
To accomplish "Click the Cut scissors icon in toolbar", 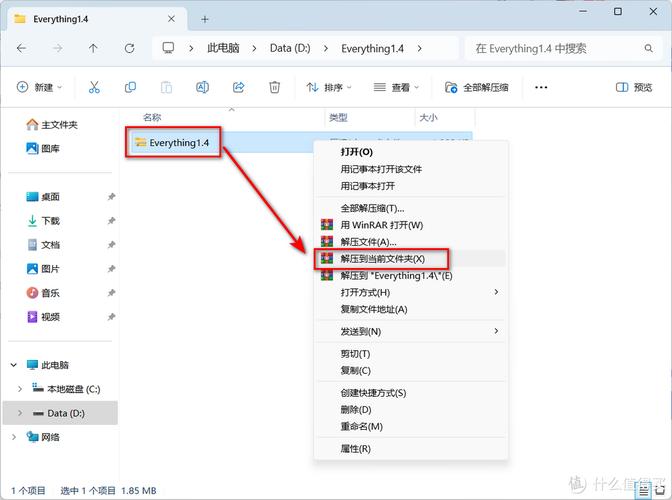I will pyautogui.click(x=94, y=88).
